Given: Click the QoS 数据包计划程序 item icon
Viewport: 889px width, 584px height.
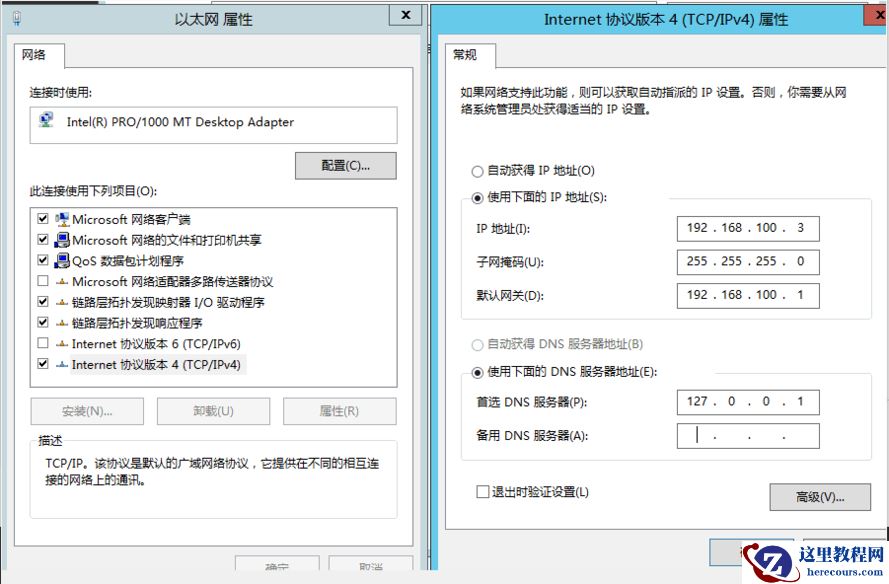Looking at the screenshot, I should coord(62,261).
